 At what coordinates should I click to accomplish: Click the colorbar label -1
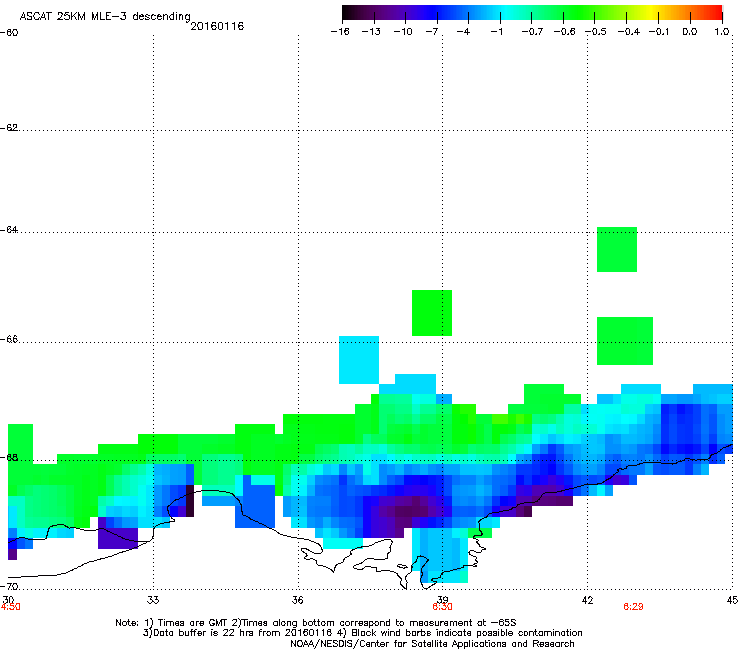click(496, 32)
